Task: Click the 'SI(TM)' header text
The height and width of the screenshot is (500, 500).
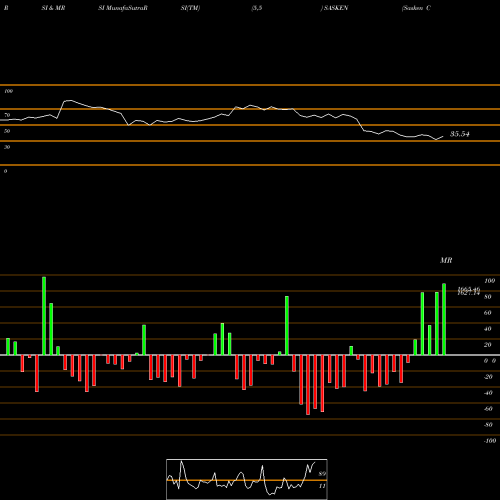Action: click(x=190, y=8)
